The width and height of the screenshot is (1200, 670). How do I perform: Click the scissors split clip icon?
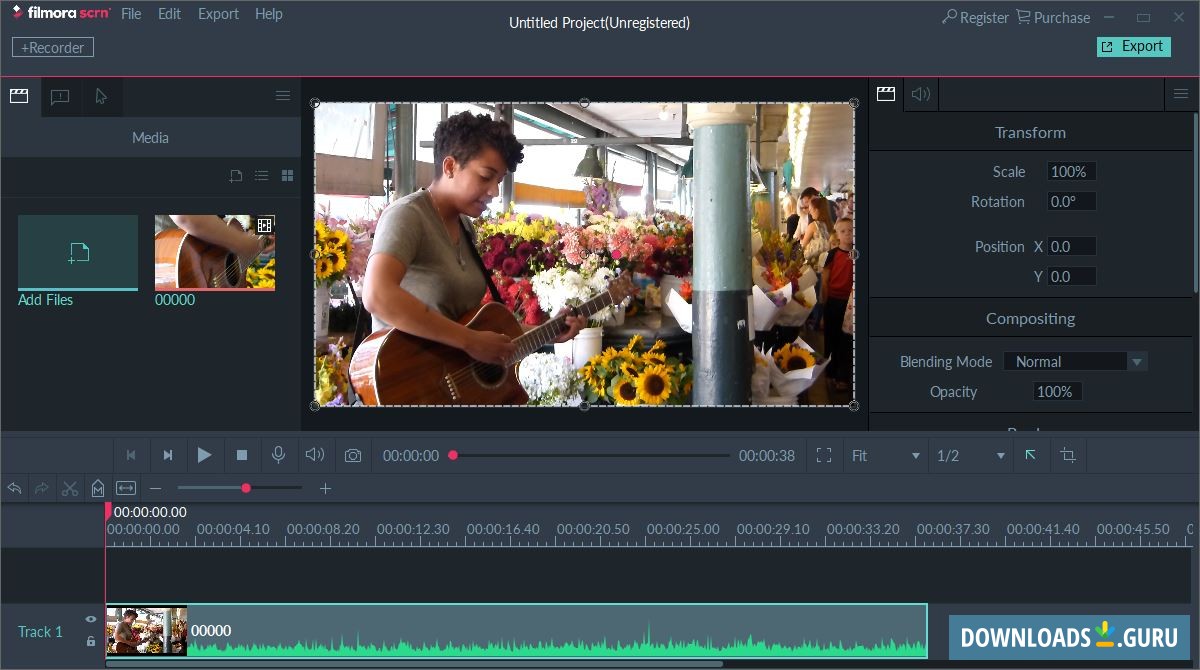(x=70, y=488)
